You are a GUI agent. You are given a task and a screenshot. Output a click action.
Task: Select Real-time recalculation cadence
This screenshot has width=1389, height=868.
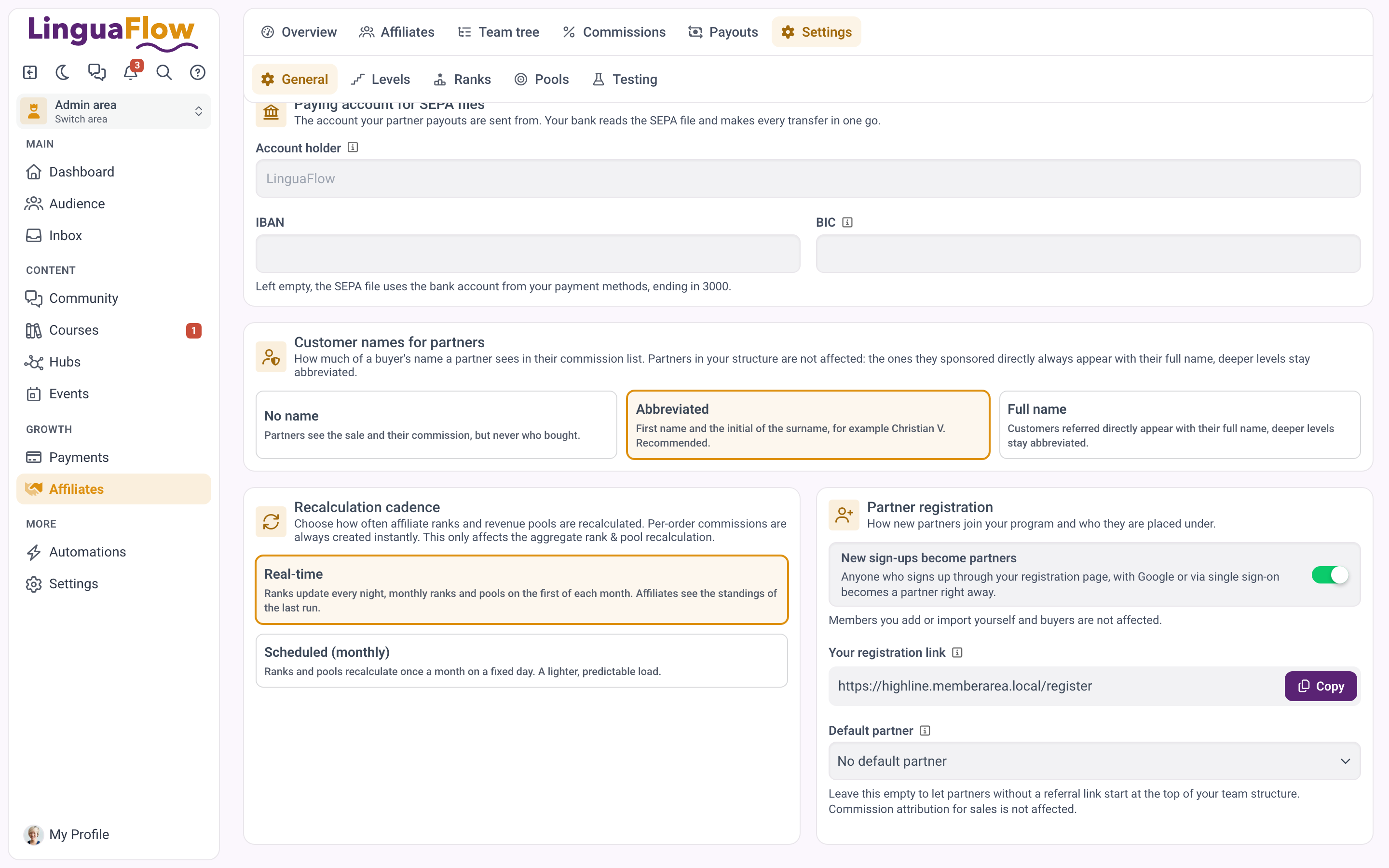pos(521,590)
